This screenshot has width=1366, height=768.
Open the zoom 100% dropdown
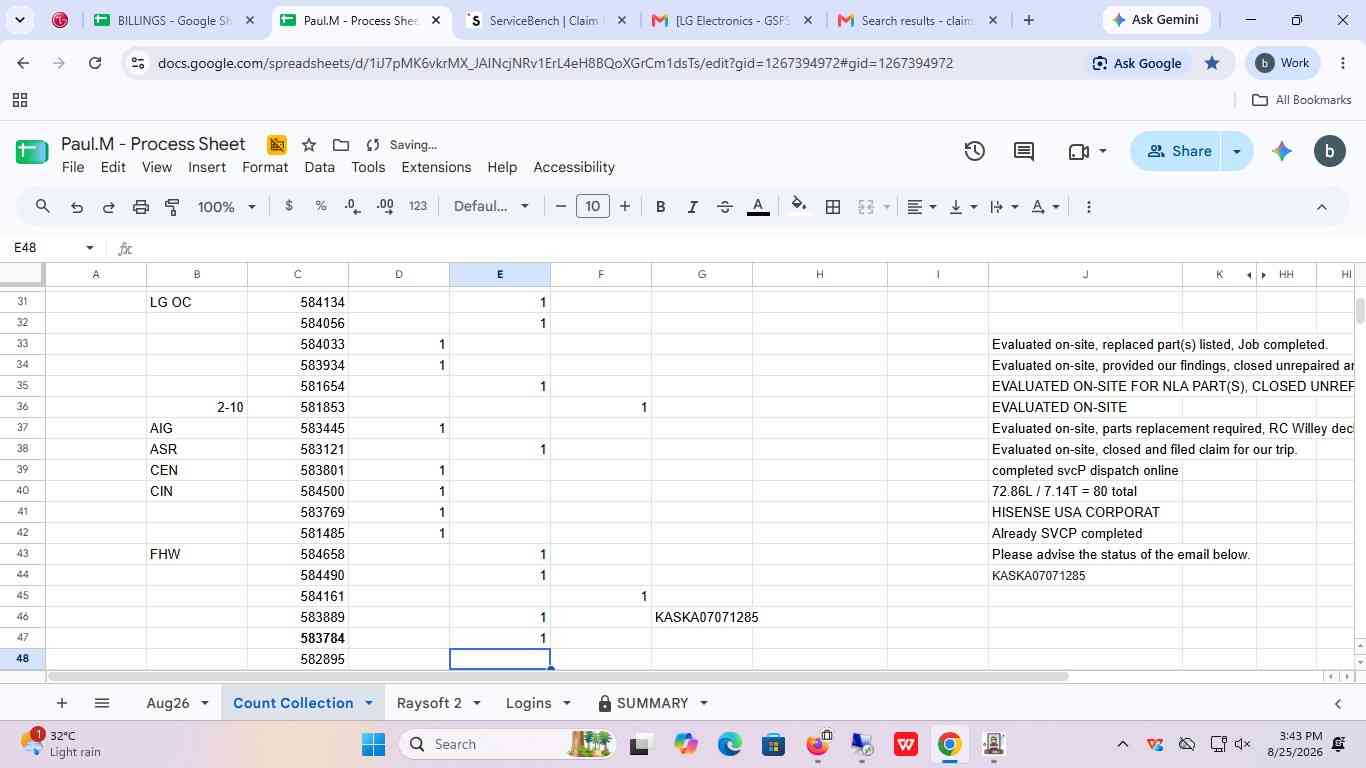tap(227, 207)
